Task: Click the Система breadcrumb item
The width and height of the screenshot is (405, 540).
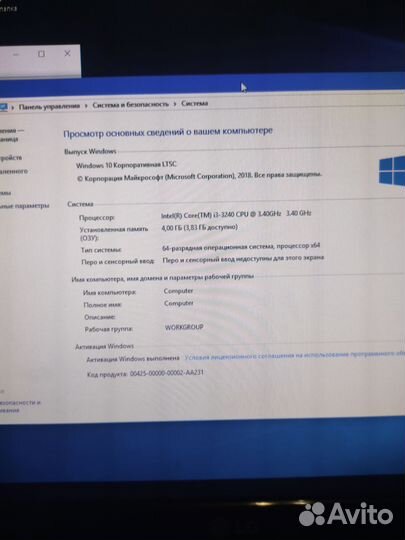Action: [x=195, y=103]
